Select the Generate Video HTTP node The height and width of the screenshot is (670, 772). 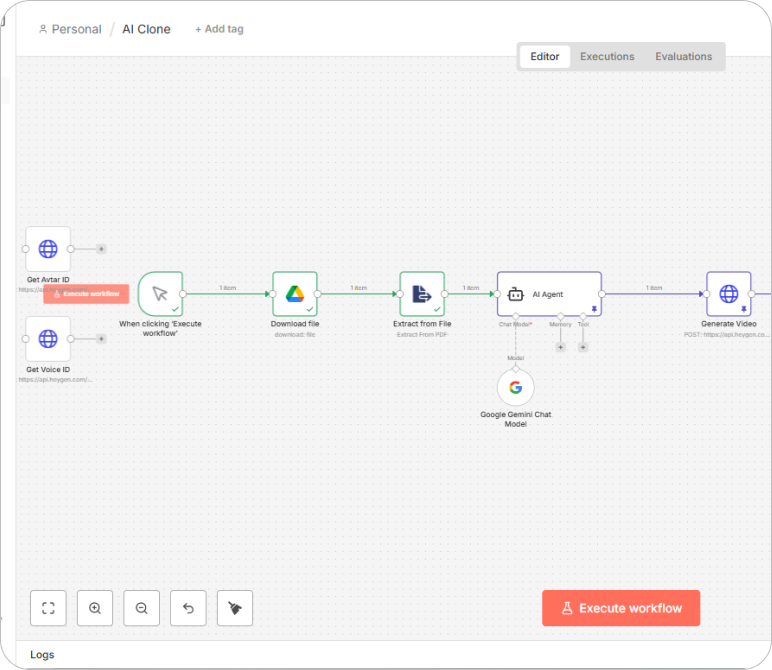(728, 294)
